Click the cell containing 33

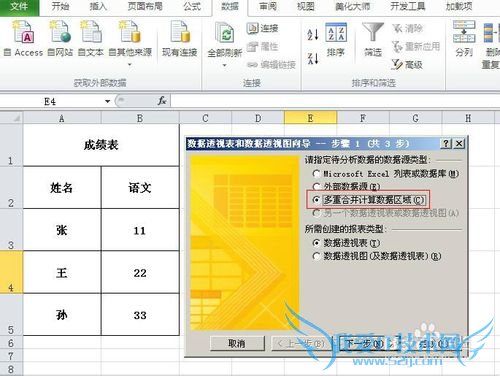(140, 315)
